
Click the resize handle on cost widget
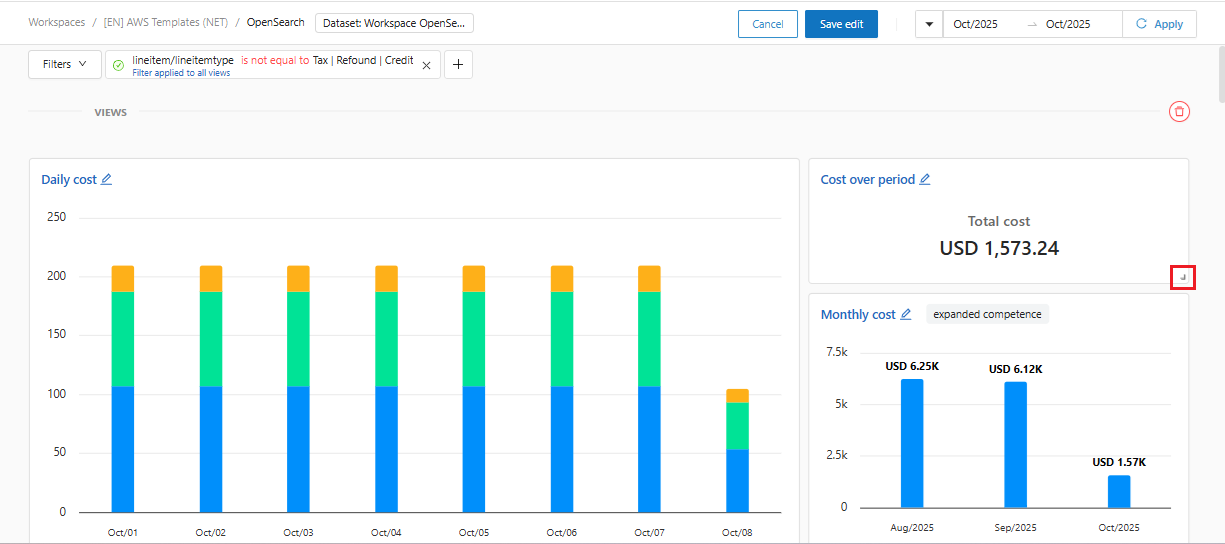1183,277
